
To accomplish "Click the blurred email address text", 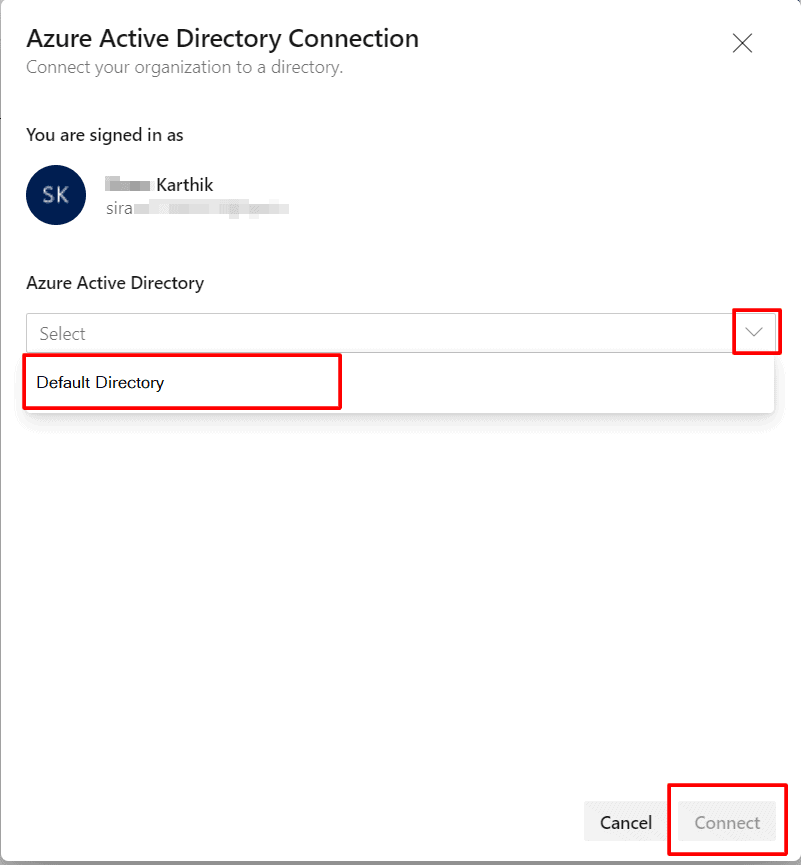I will (x=196, y=209).
